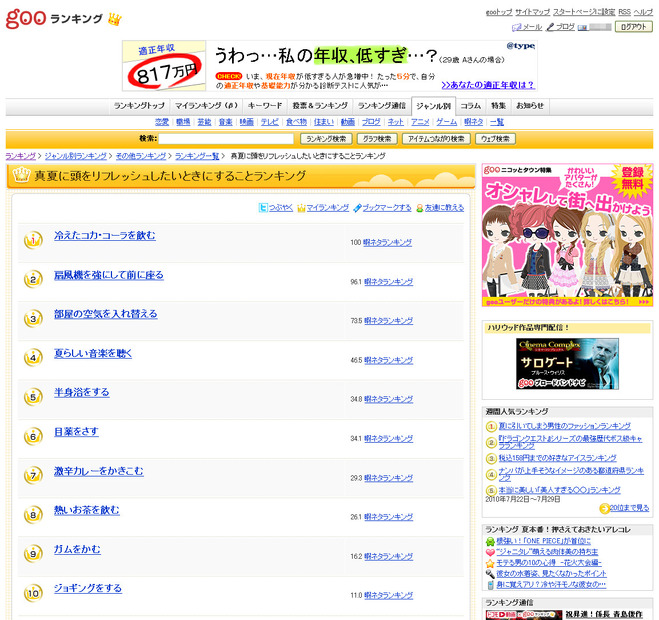Click the 恋愛 genre link

pyautogui.click(x=162, y=122)
